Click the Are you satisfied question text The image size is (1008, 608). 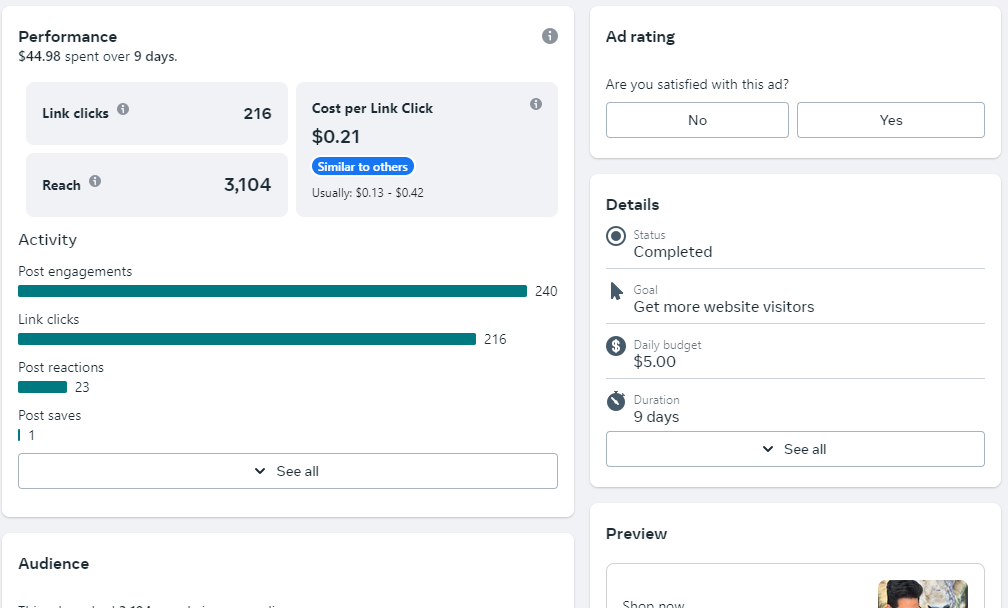698,85
